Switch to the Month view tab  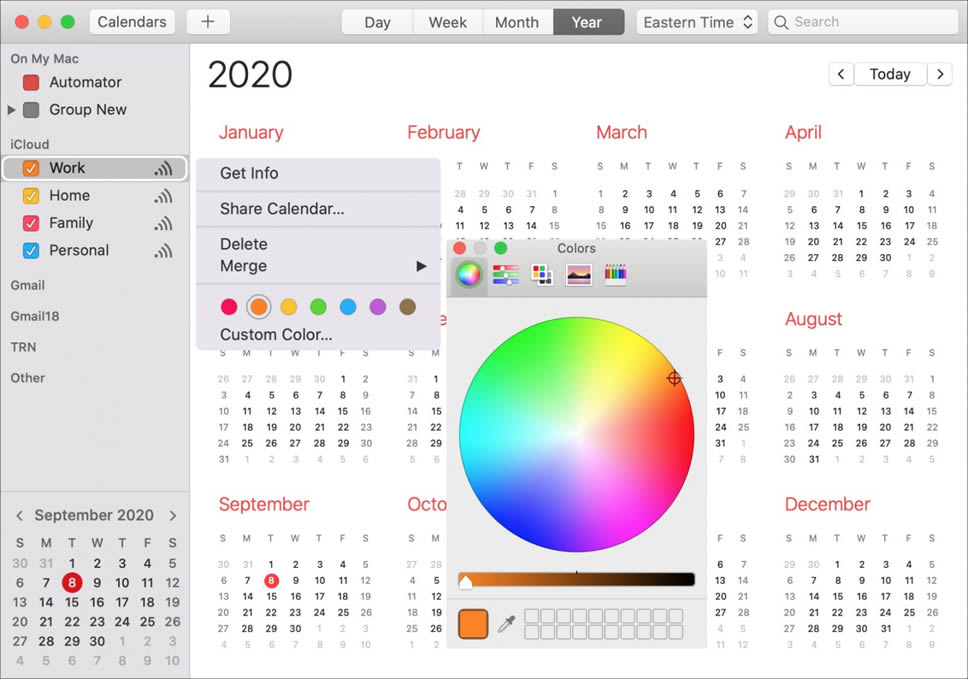coord(516,22)
